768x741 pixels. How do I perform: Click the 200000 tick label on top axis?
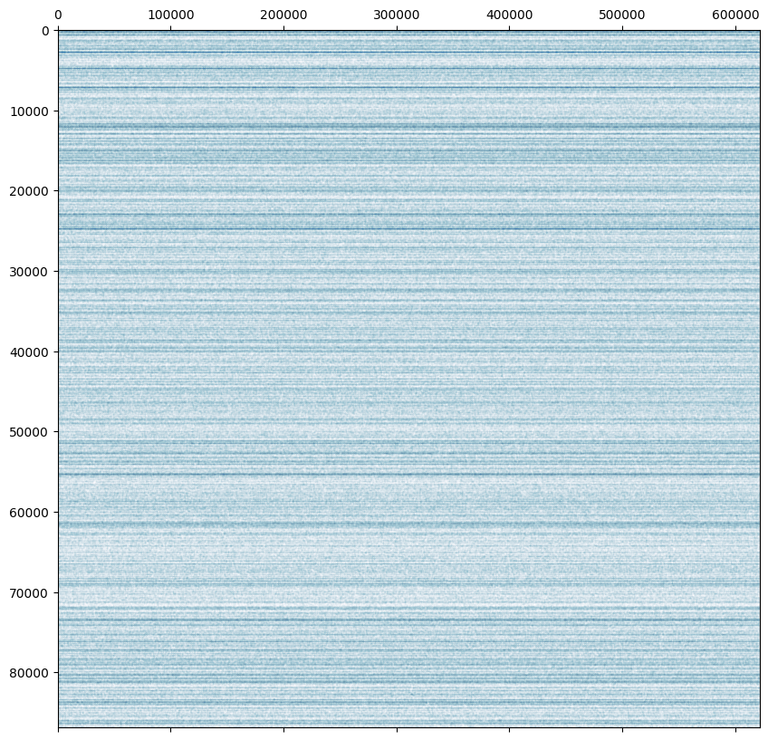pyautogui.click(x=284, y=15)
